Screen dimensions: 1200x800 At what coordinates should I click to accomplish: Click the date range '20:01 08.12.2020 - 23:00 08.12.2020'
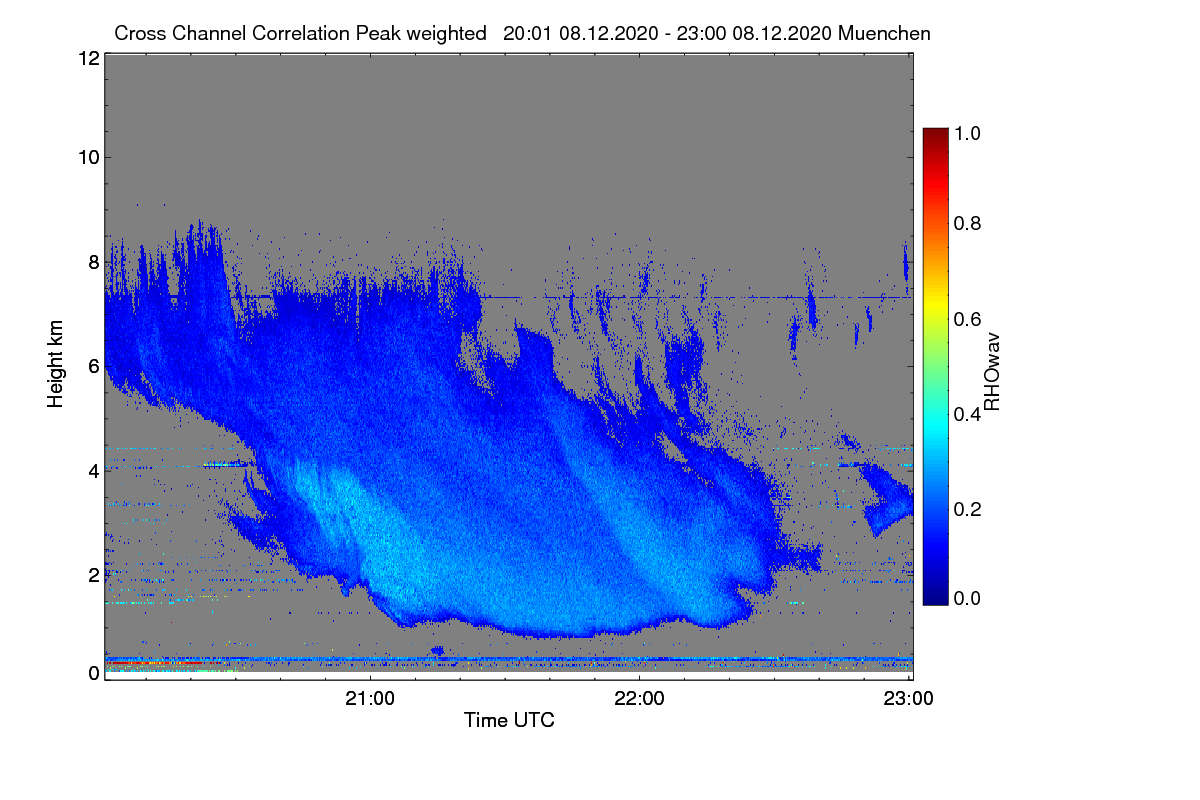668,33
